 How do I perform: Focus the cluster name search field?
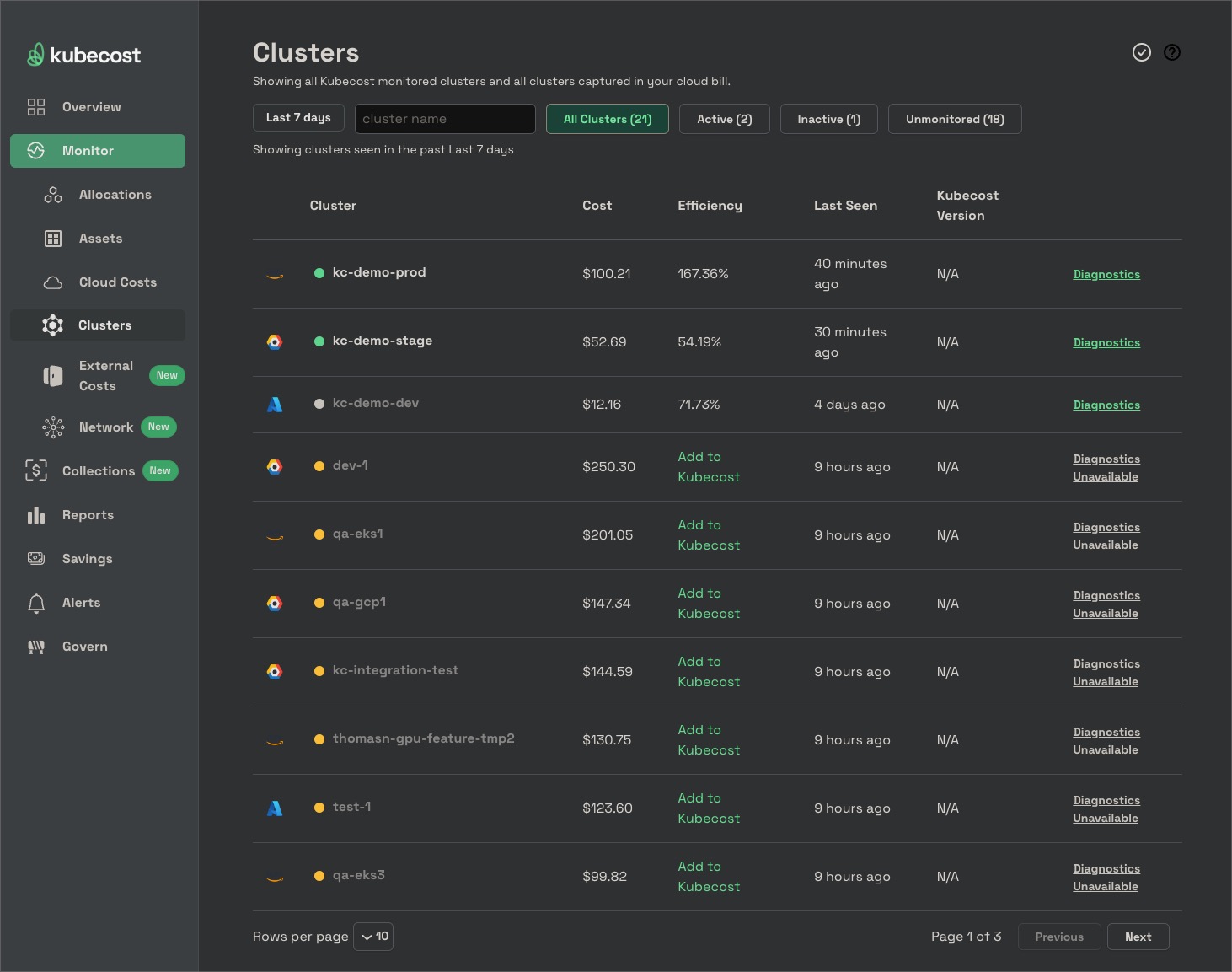point(445,119)
